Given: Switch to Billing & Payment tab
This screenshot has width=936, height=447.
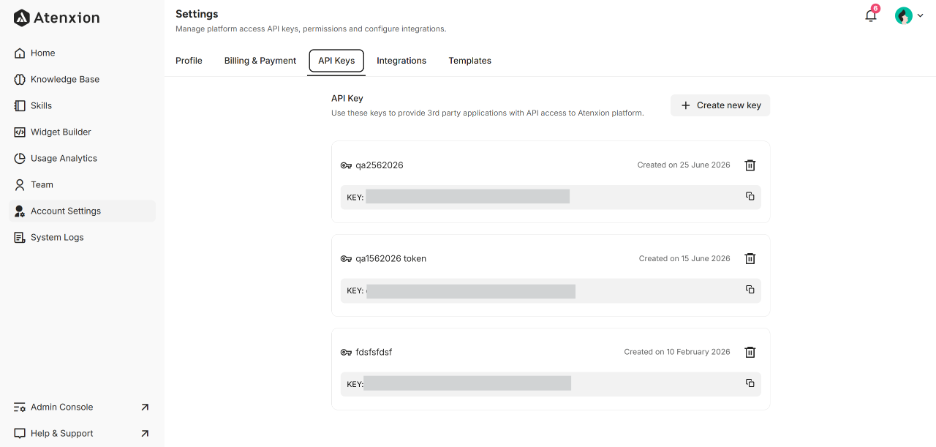Looking at the screenshot, I should (260, 61).
